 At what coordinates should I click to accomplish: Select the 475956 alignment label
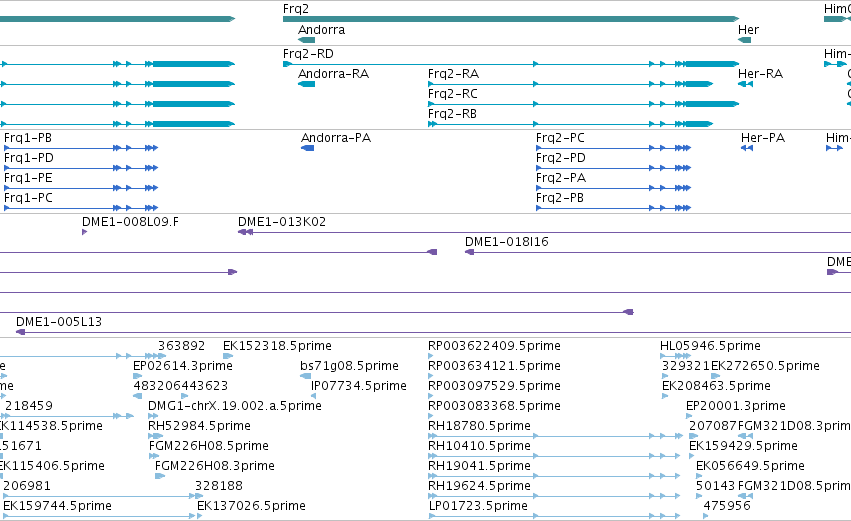[727, 506]
